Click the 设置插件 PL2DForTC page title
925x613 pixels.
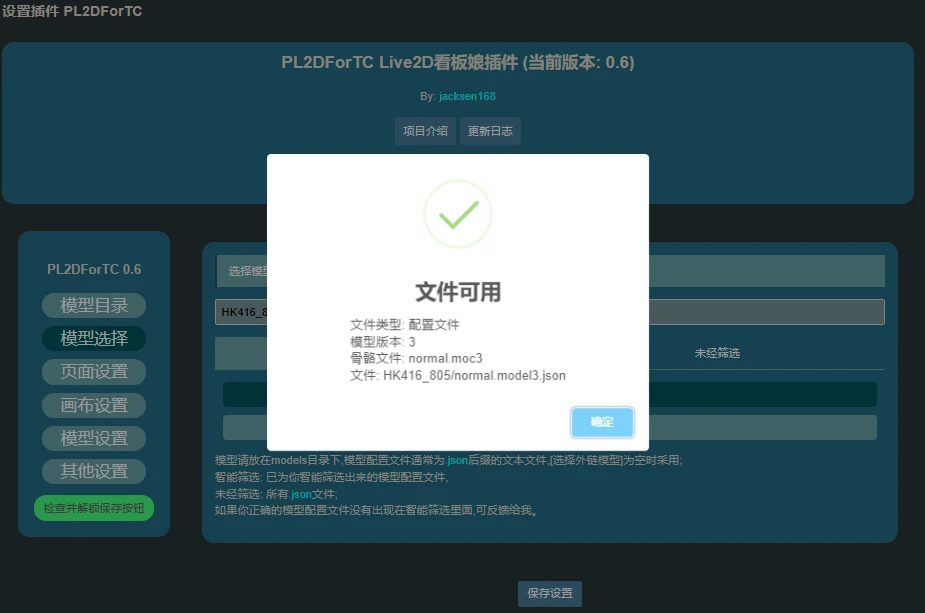(72, 11)
